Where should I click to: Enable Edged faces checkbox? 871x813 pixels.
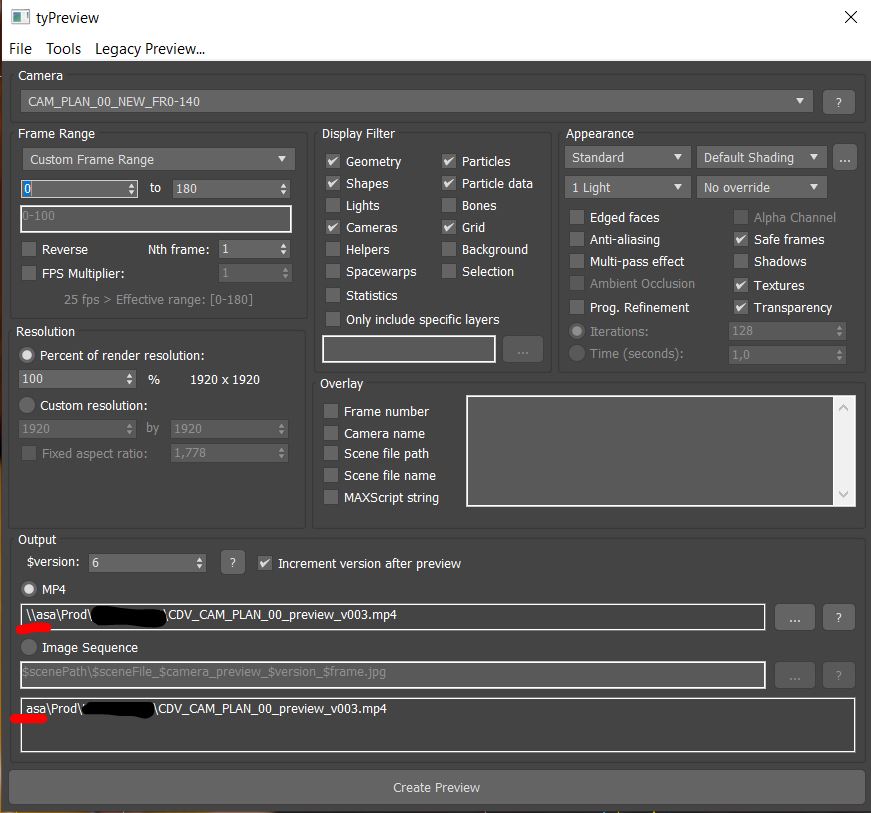point(577,217)
